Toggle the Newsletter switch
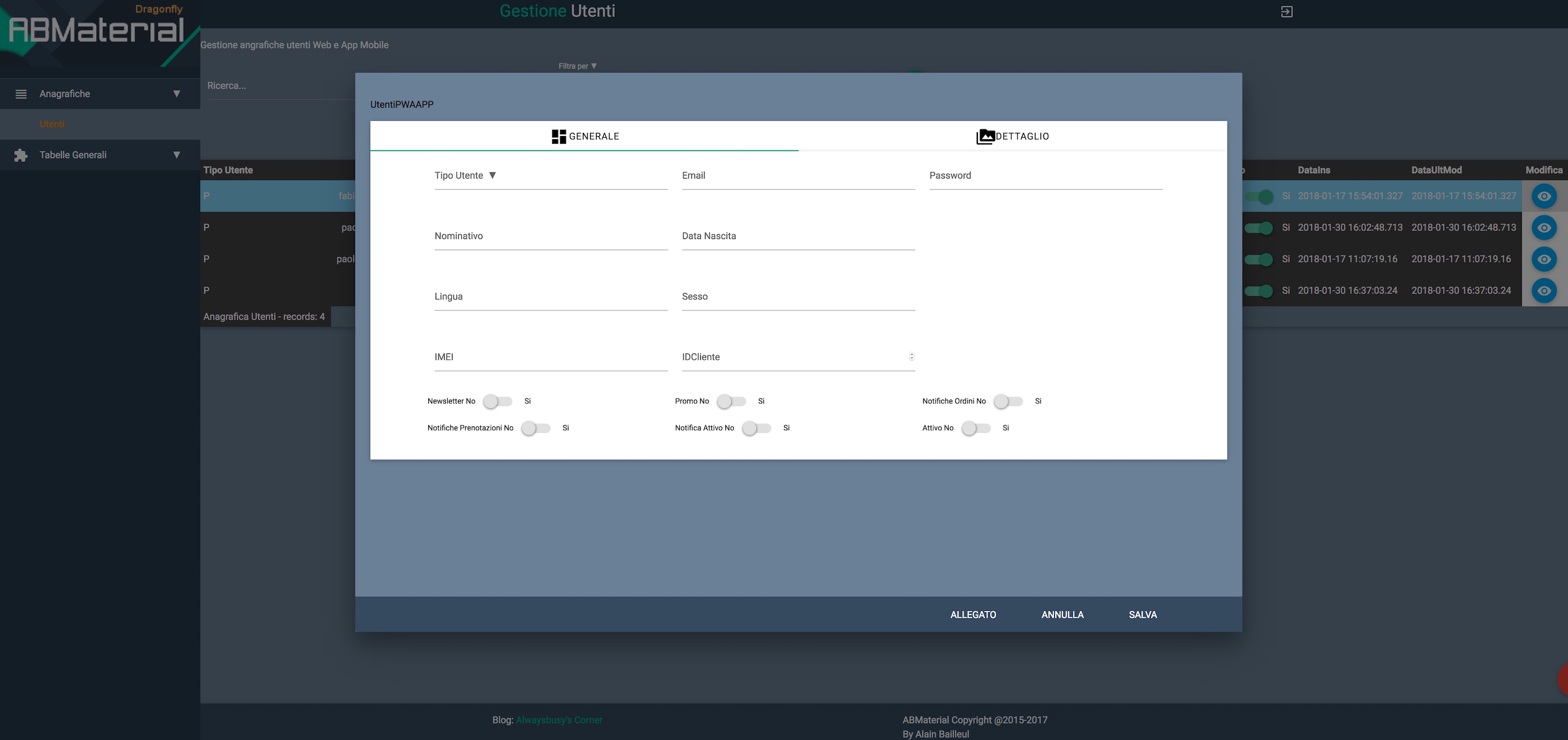 click(x=497, y=401)
